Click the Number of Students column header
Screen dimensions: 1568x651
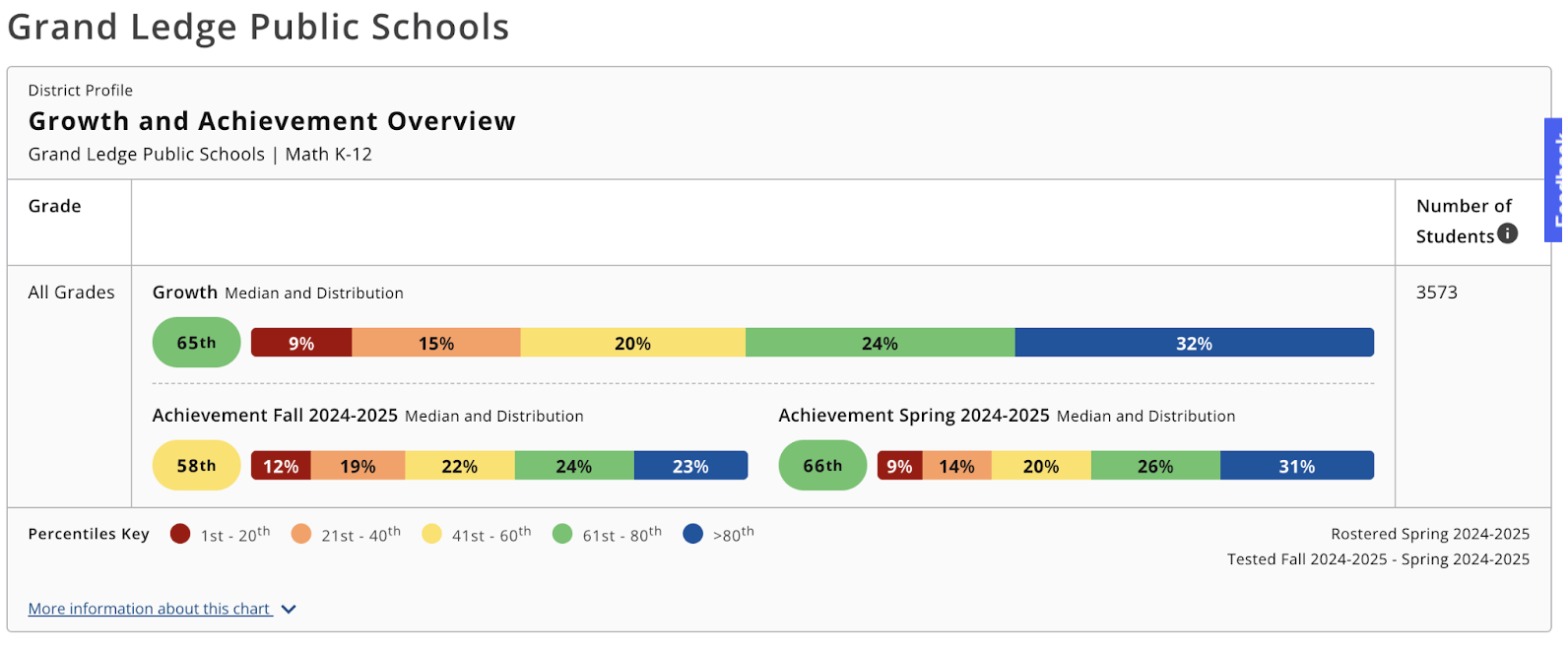[x=1464, y=221]
